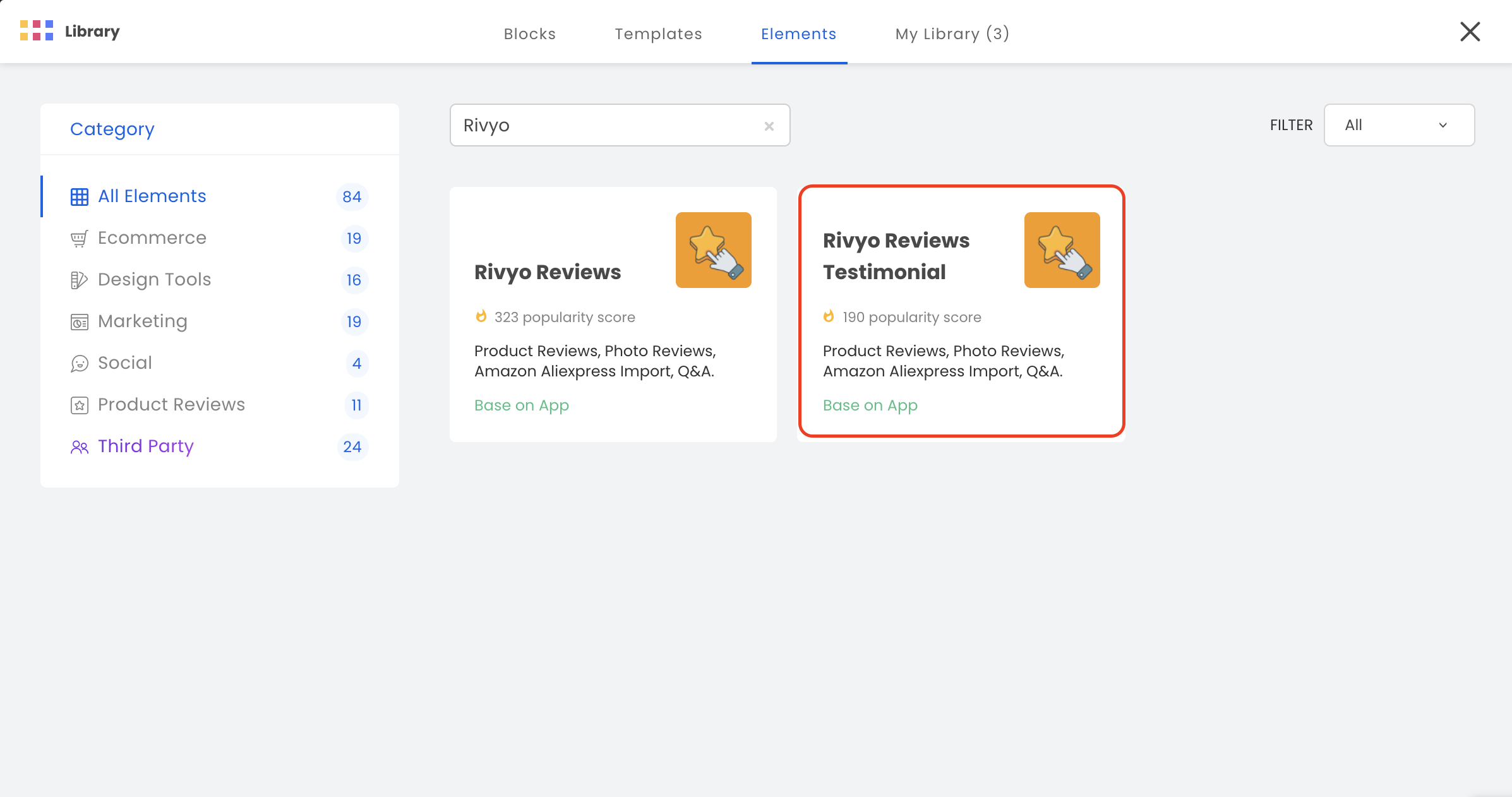
Task: Click the 323 popularity score text
Action: click(x=565, y=317)
